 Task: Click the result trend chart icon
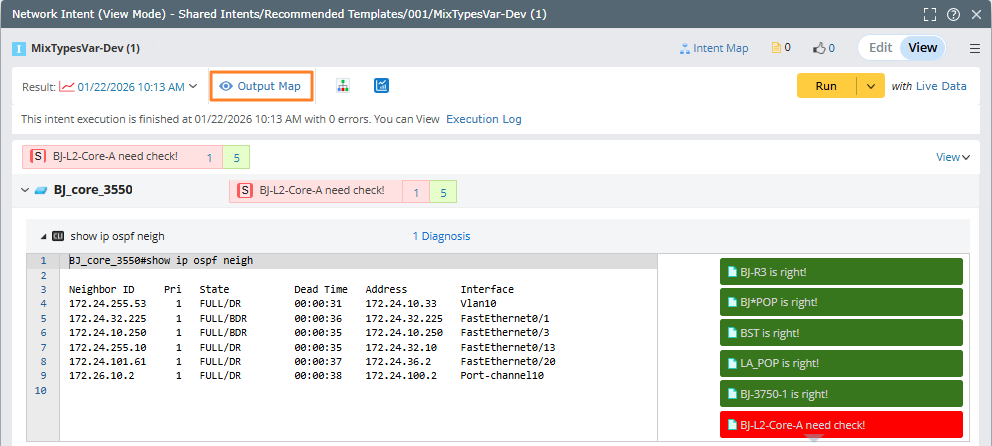(x=66, y=86)
